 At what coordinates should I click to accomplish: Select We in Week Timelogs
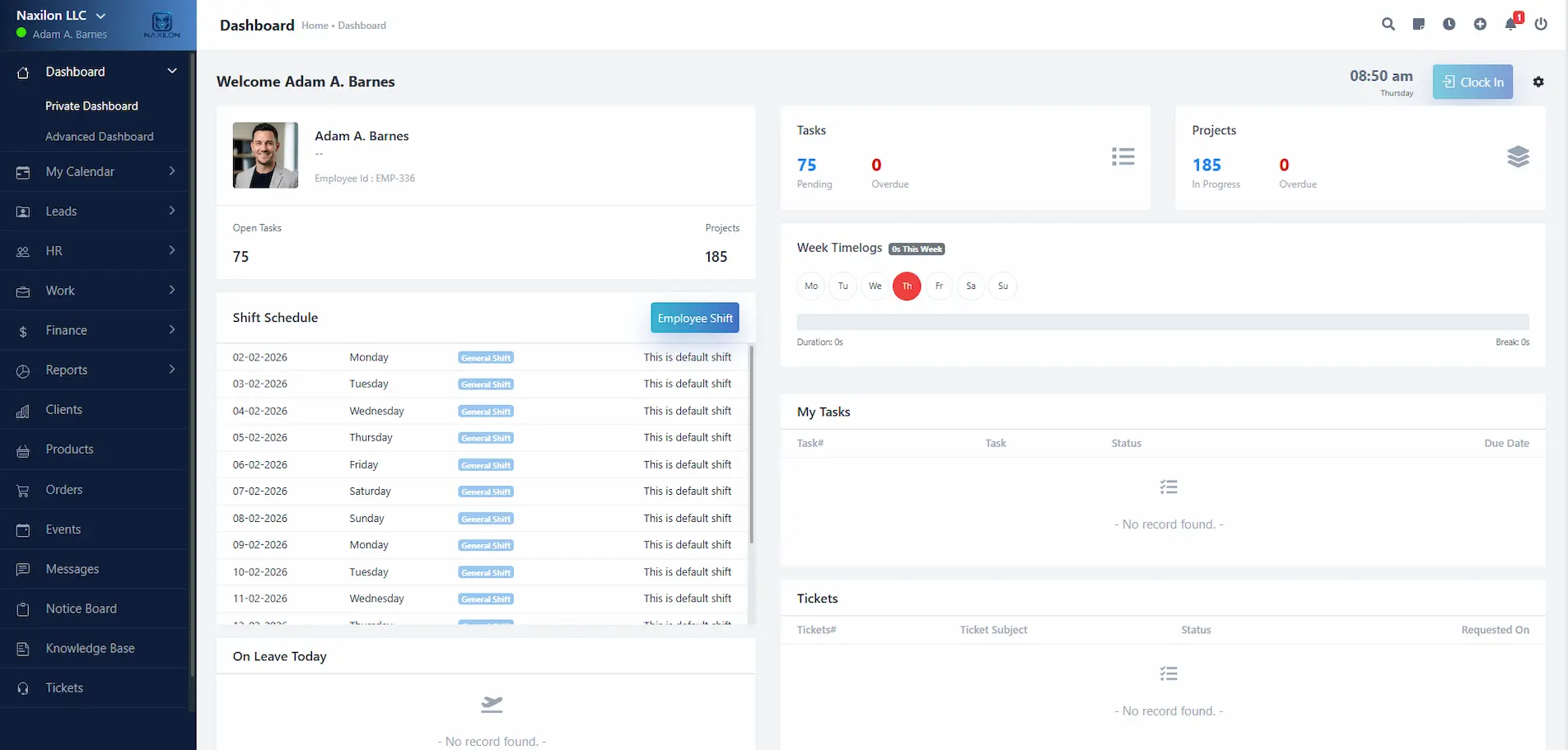(875, 286)
